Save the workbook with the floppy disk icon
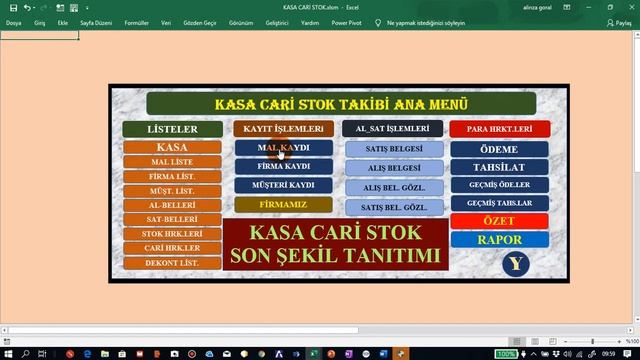Image resolution: width=640 pixels, height=360 pixels. [13, 8]
